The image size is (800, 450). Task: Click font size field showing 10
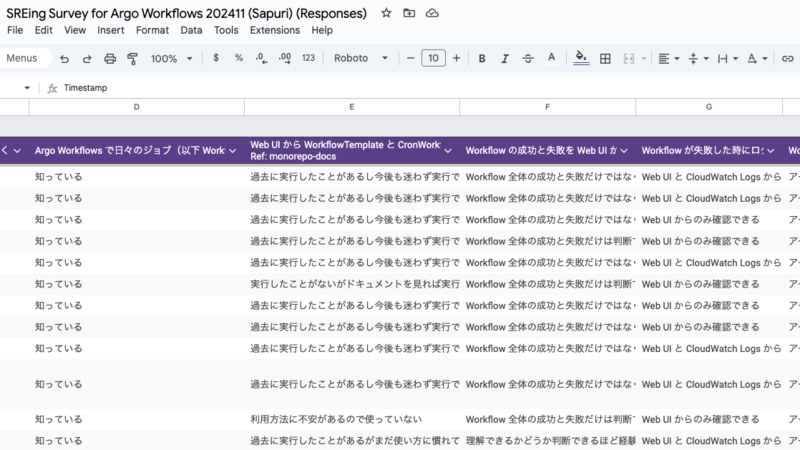[433, 58]
